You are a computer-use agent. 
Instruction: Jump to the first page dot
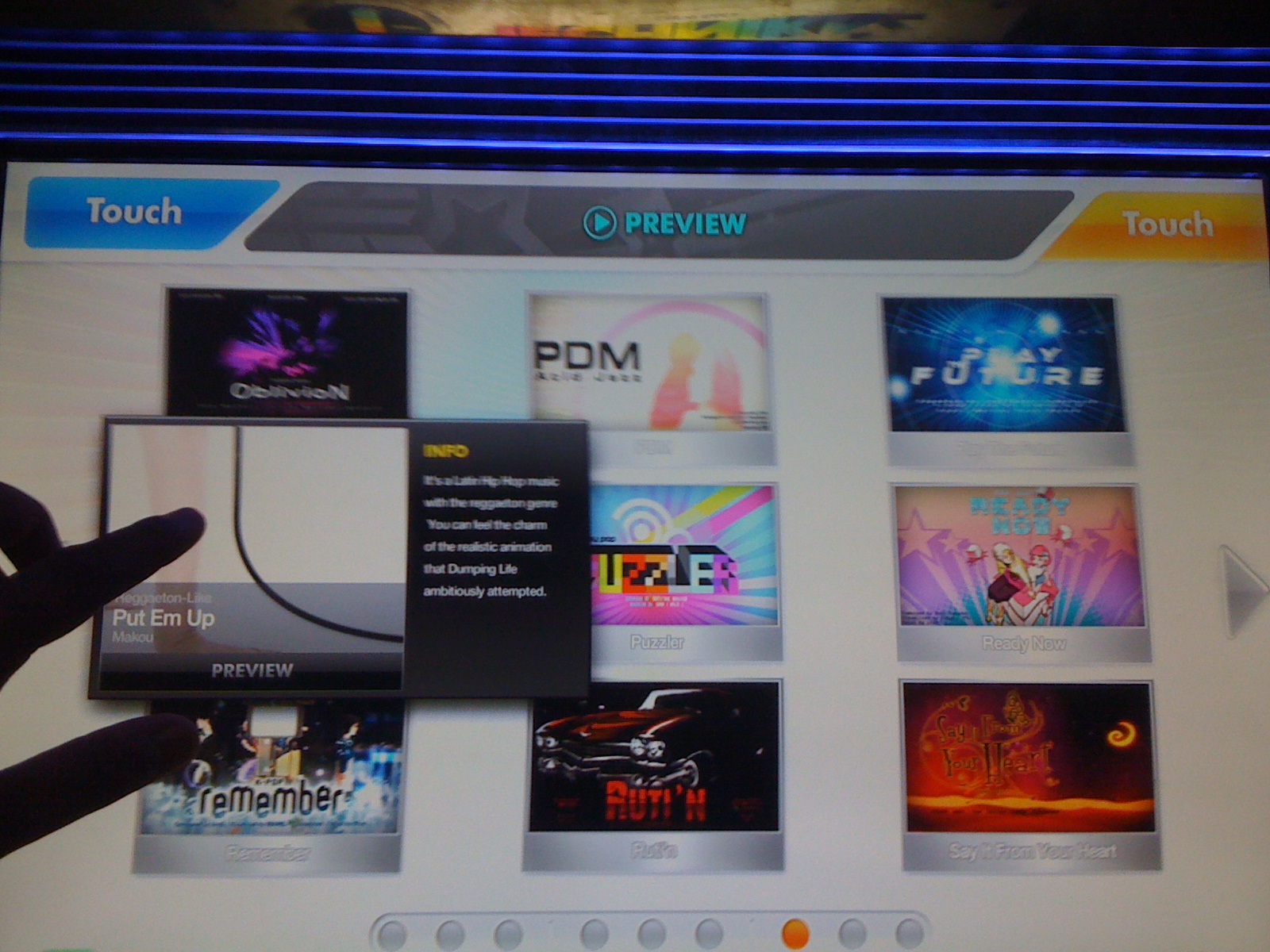coord(392,934)
